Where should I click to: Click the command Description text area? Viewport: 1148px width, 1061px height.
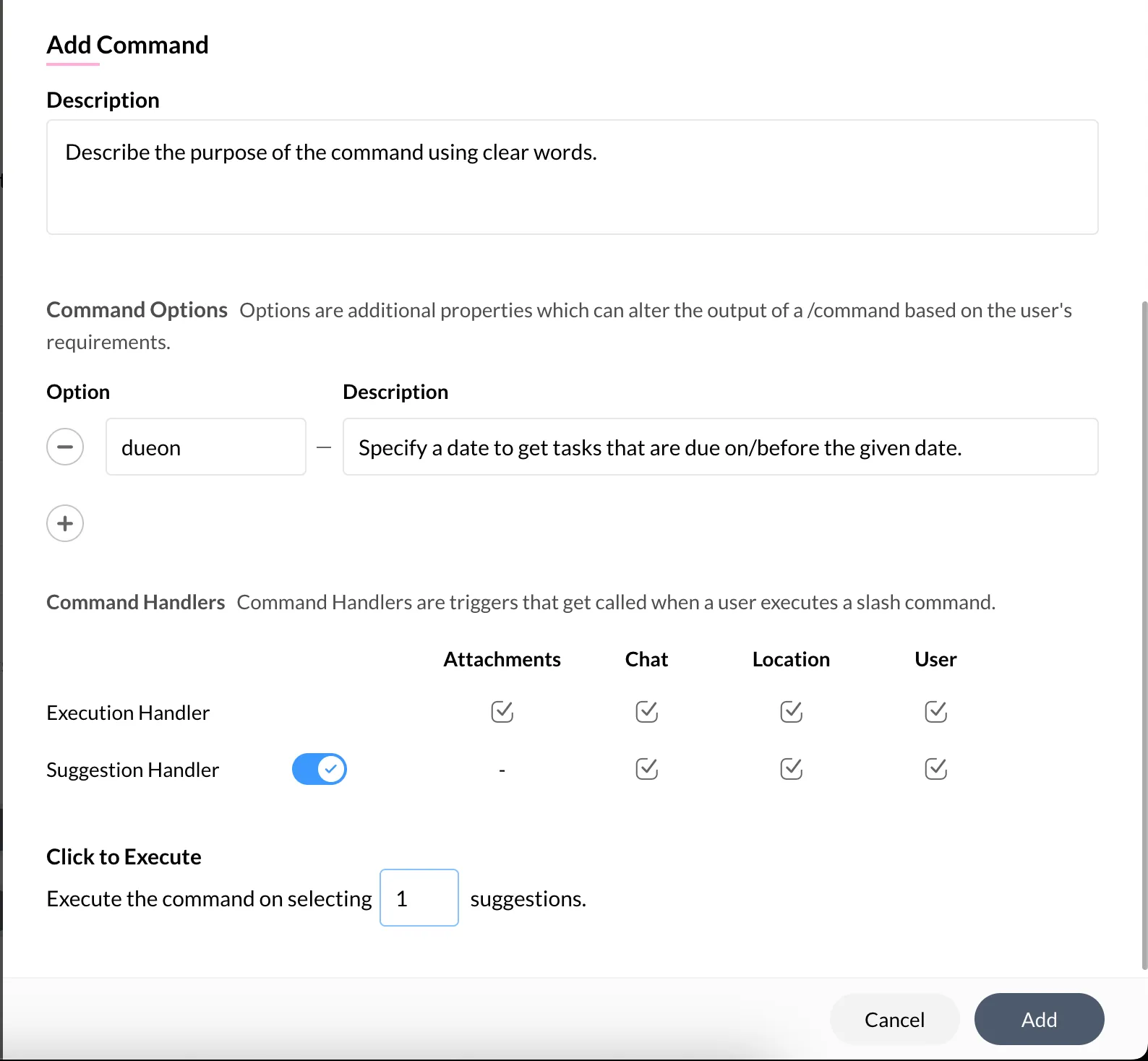click(572, 177)
